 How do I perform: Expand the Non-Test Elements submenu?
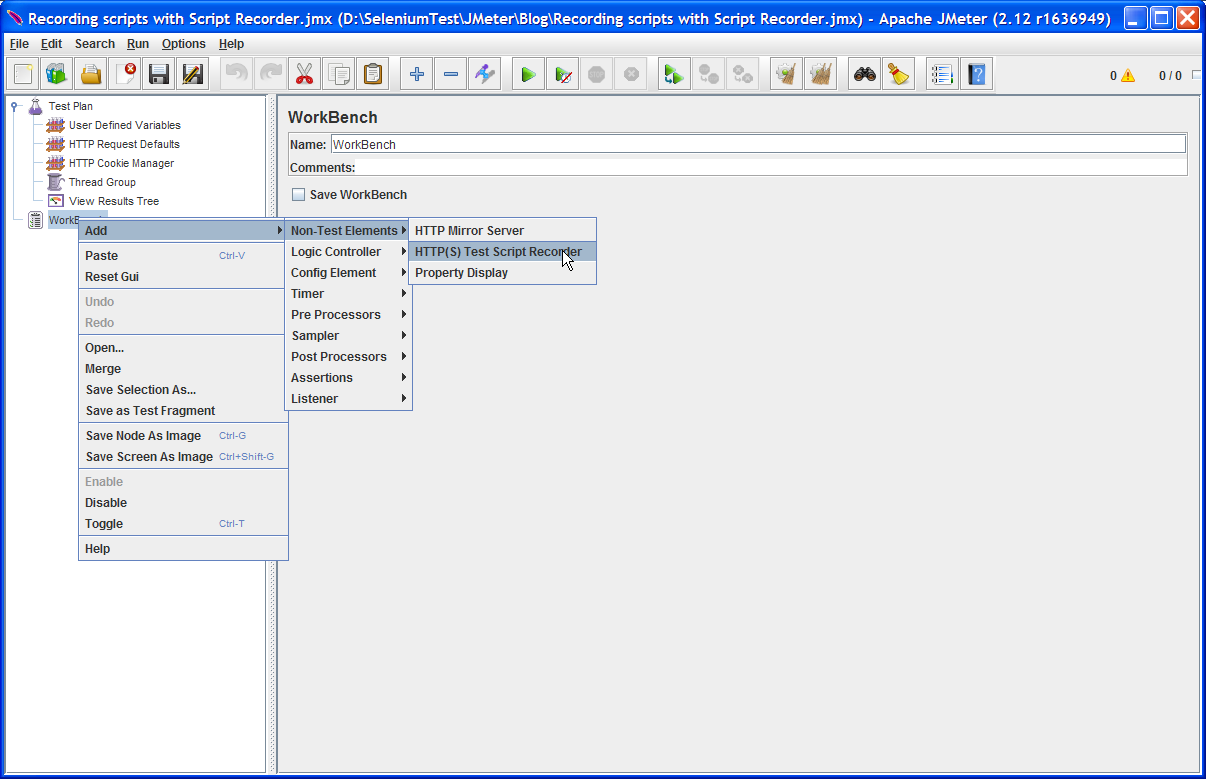click(348, 230)
